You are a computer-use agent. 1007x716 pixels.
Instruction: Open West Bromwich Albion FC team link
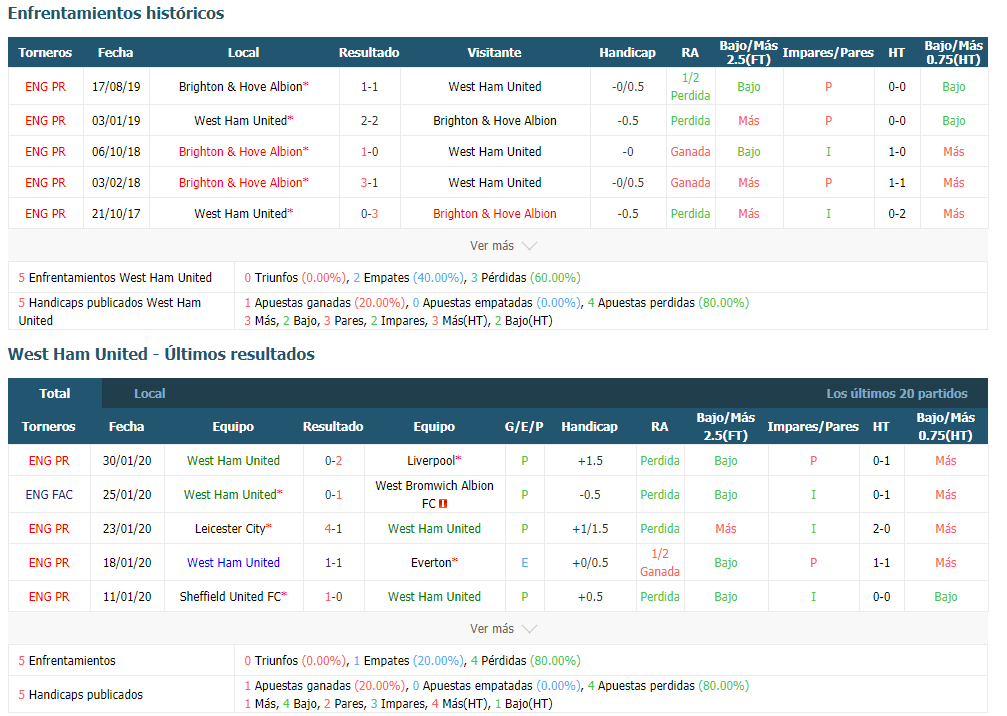point(434,494)
